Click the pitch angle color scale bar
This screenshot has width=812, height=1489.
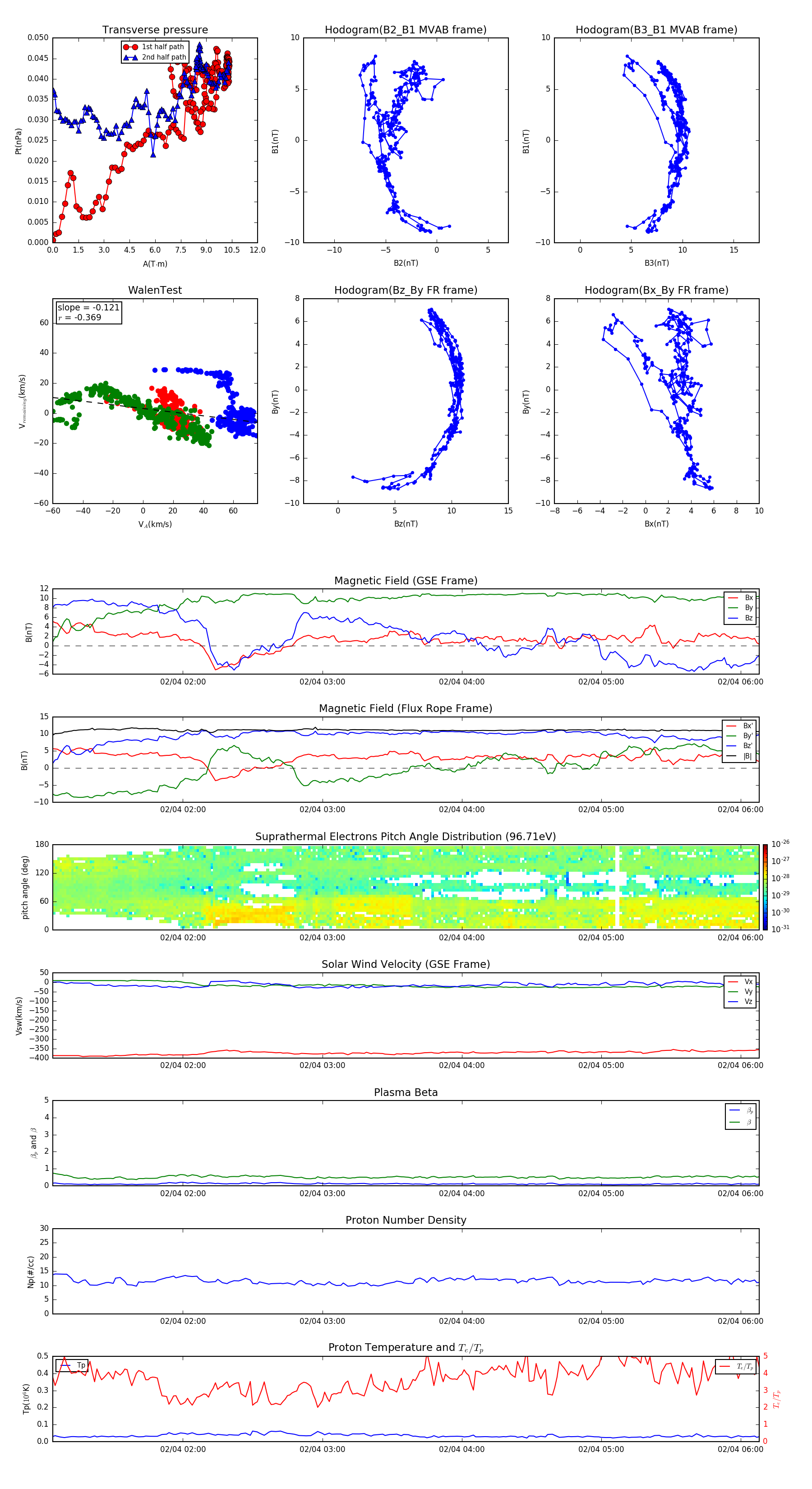(765, 887)
